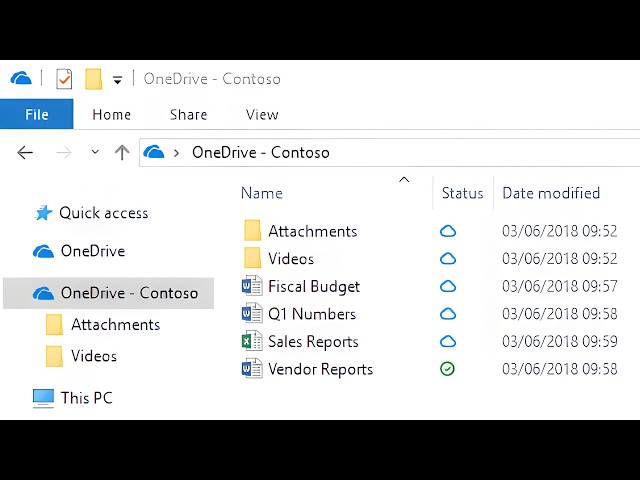Click the 03/06/2018 09:57 date of Fiscal Budget
This screenshot has width=640, height=480.
click(x=560, y=287)
